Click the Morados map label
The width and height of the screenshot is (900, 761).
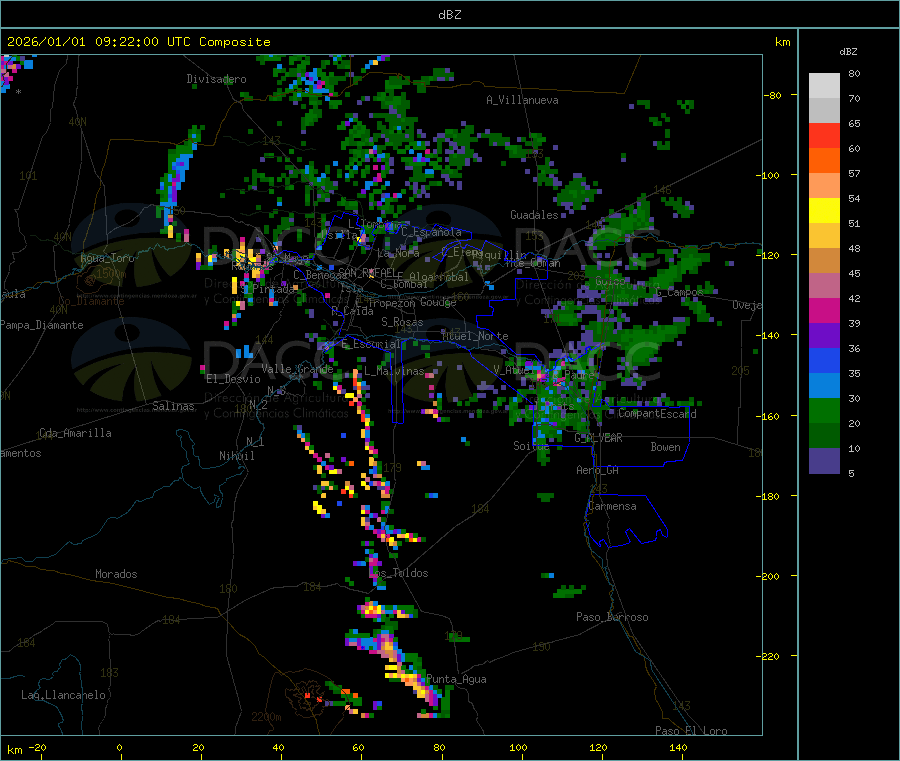click(116, 574)
